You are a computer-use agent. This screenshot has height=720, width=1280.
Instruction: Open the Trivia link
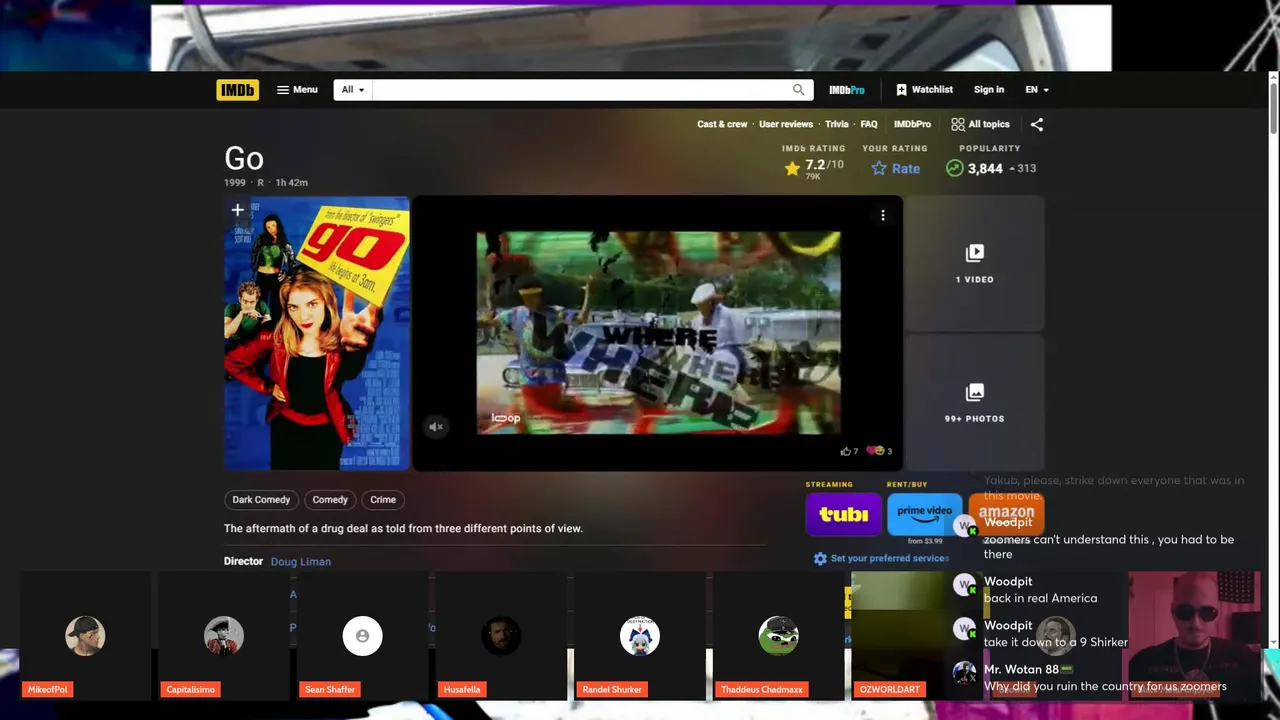[836, 124]
